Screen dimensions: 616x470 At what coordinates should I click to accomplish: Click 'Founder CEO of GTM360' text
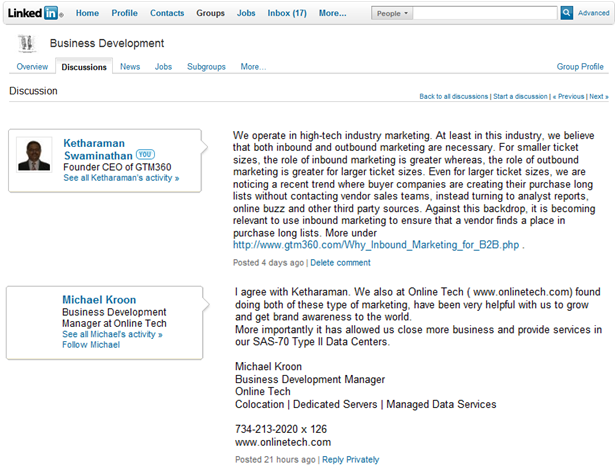coord(117,167)
